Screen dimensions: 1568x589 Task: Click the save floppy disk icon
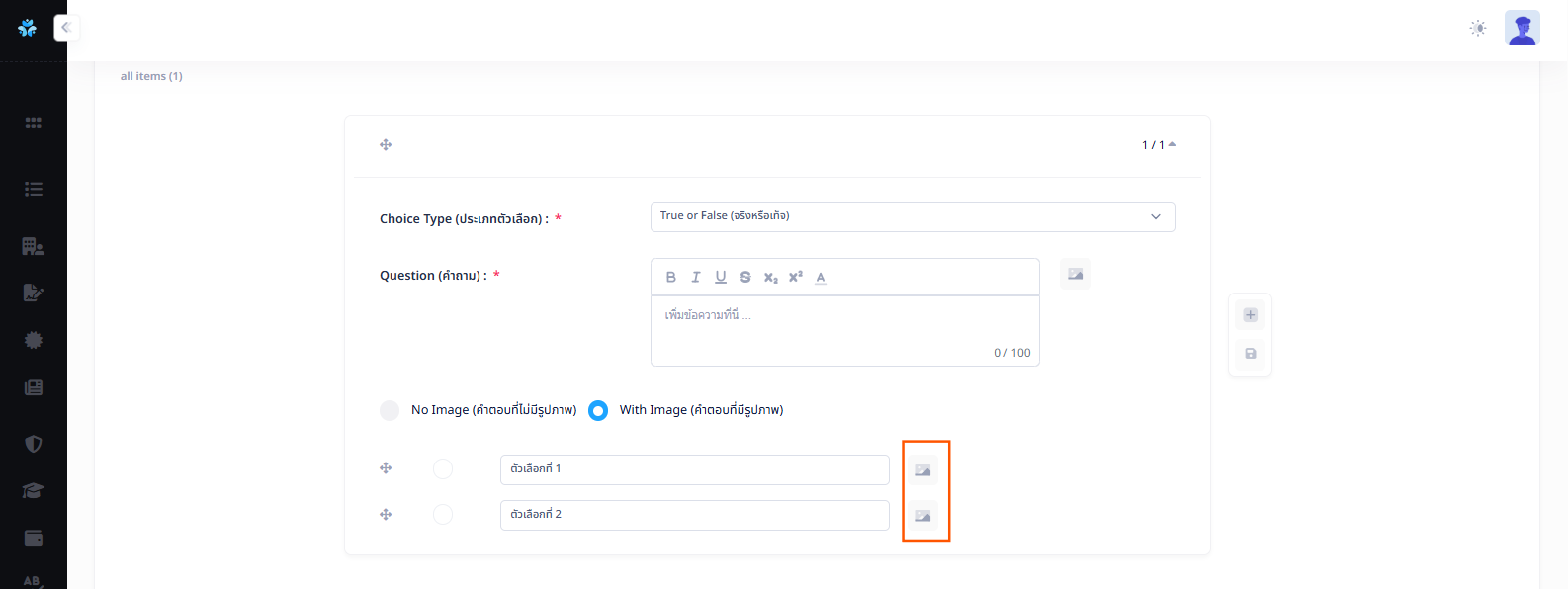click(x=1250, y=354)
